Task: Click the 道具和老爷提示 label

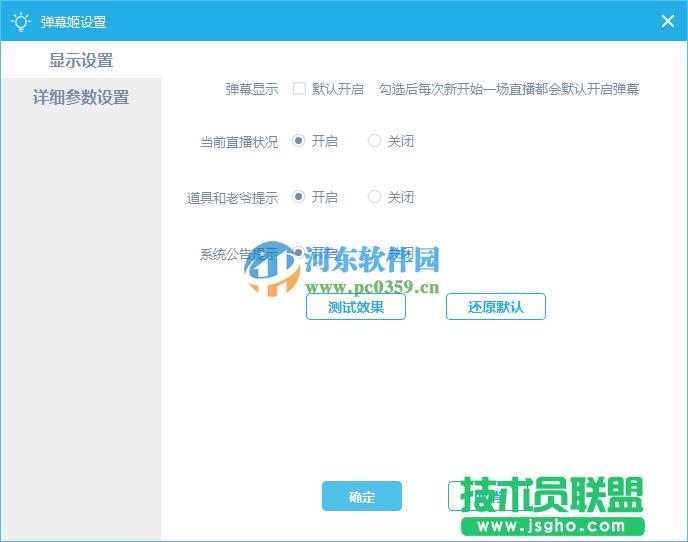Action: click(x=232, y=198)
